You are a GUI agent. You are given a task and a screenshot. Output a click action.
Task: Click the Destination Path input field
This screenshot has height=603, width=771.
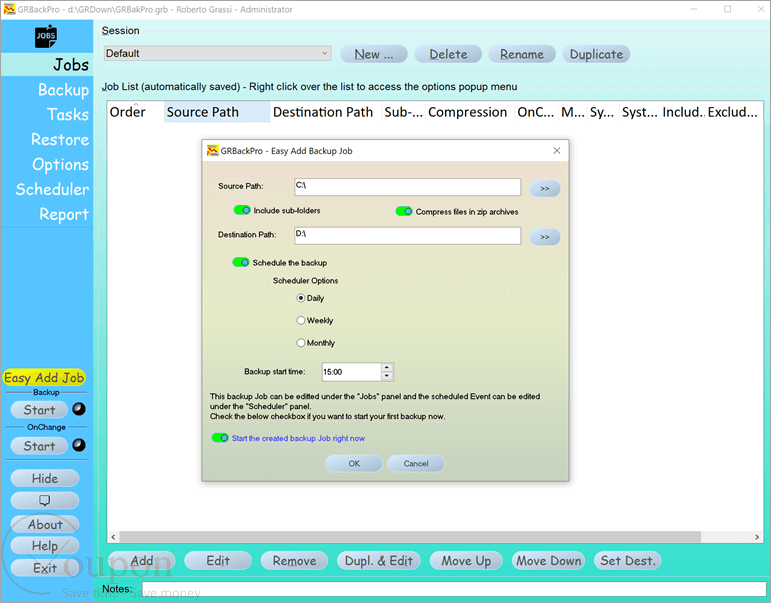(x=407, y=236)
